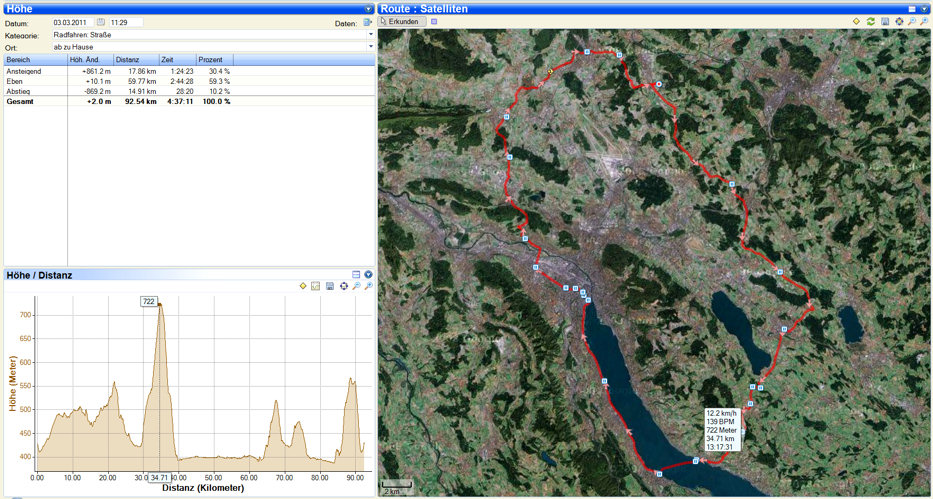Toggle the Höhe / Distanz panel layout icon

point(356,274)
